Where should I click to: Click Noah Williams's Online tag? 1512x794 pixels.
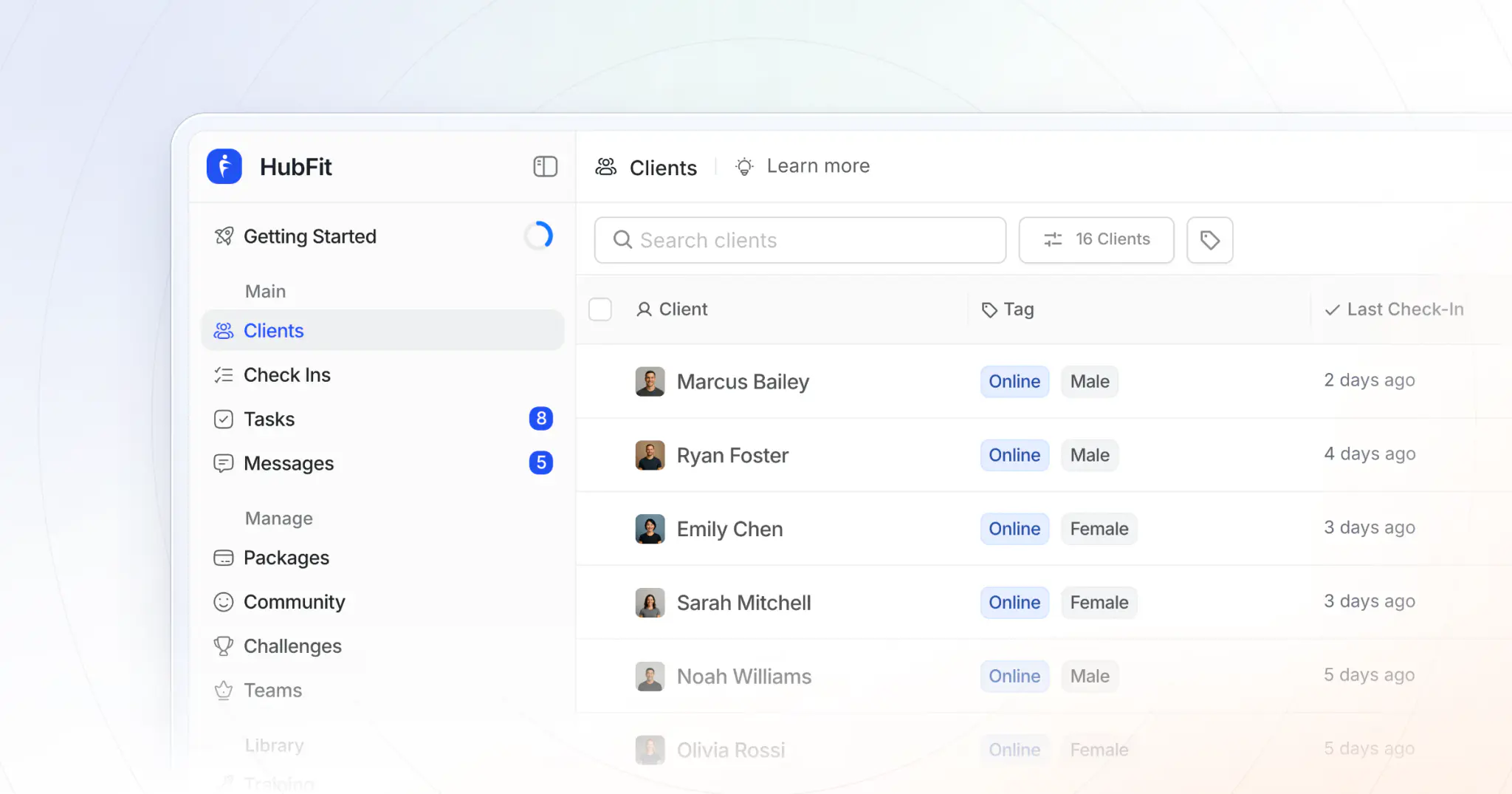(1014, 676)
